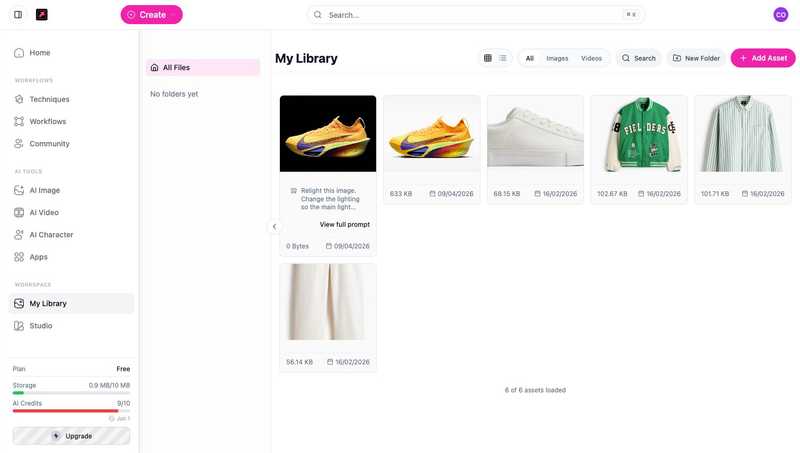Open Studio icon in sidebar
800x453 pixels.
click(19, 326)
